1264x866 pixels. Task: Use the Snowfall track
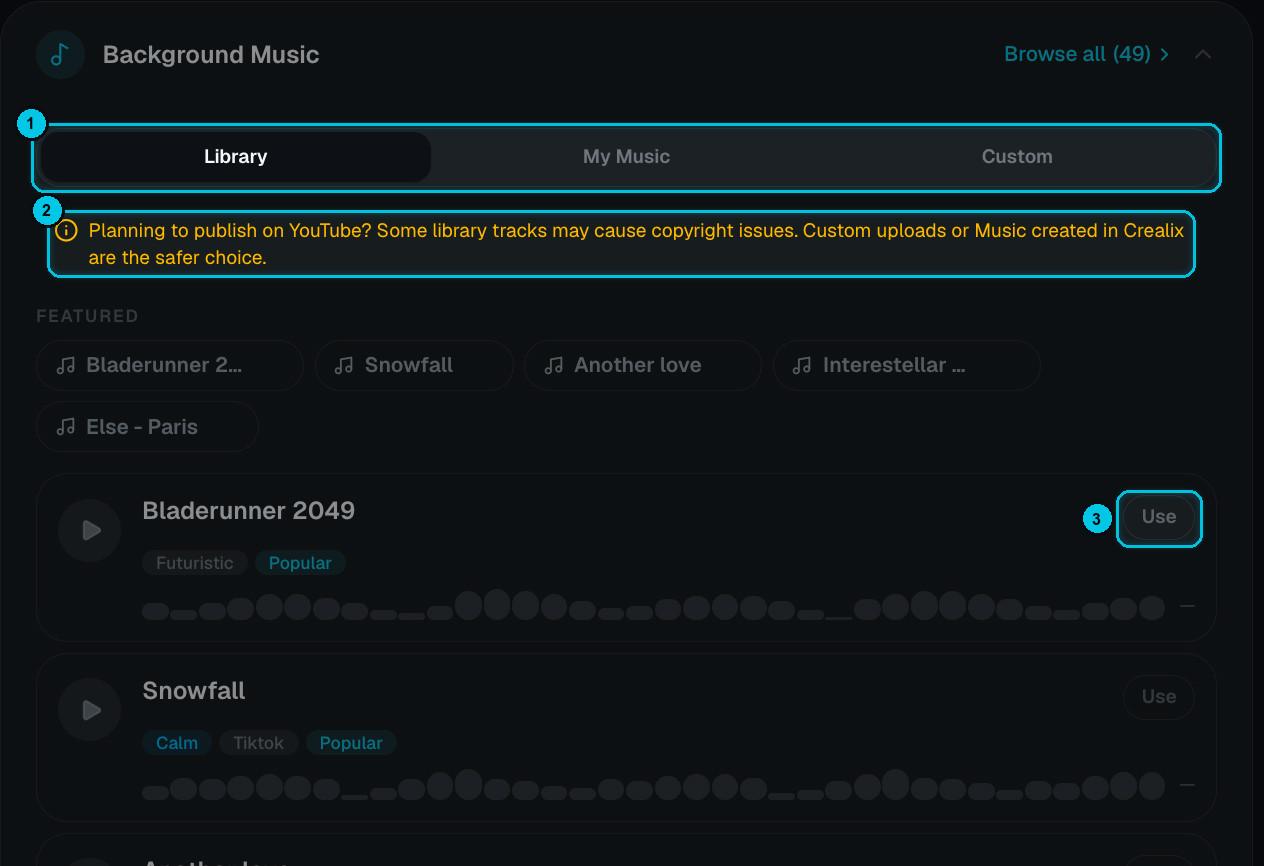tap(1159, 697)
